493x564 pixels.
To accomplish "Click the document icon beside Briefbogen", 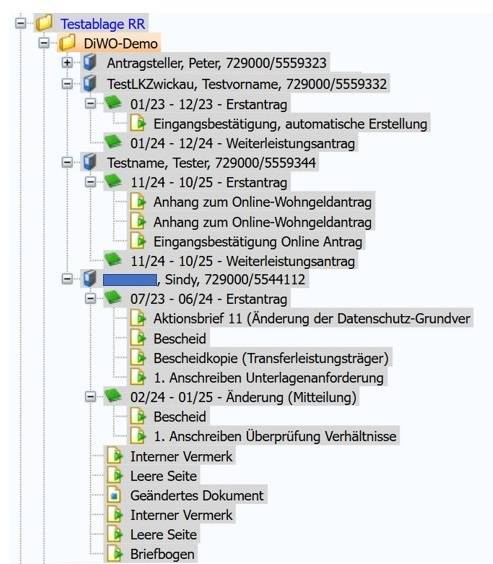I will point(115,554).
